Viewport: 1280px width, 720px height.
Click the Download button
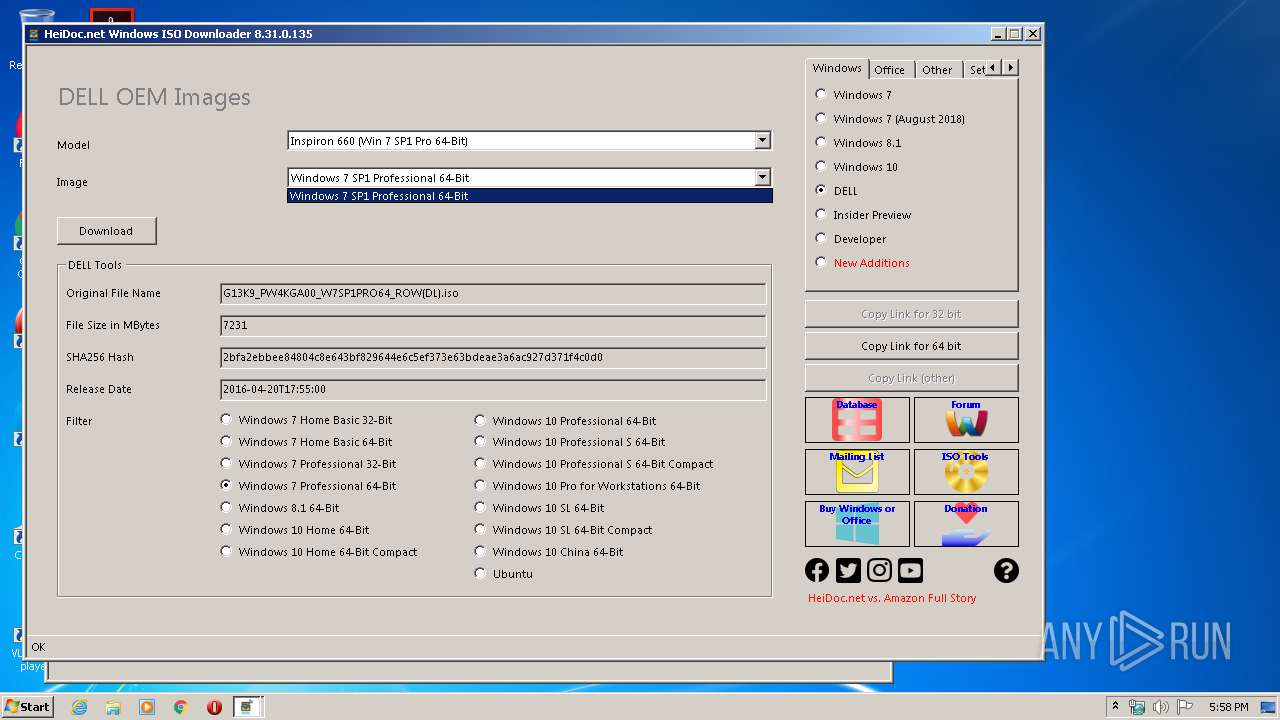click(x=106, y=231)
